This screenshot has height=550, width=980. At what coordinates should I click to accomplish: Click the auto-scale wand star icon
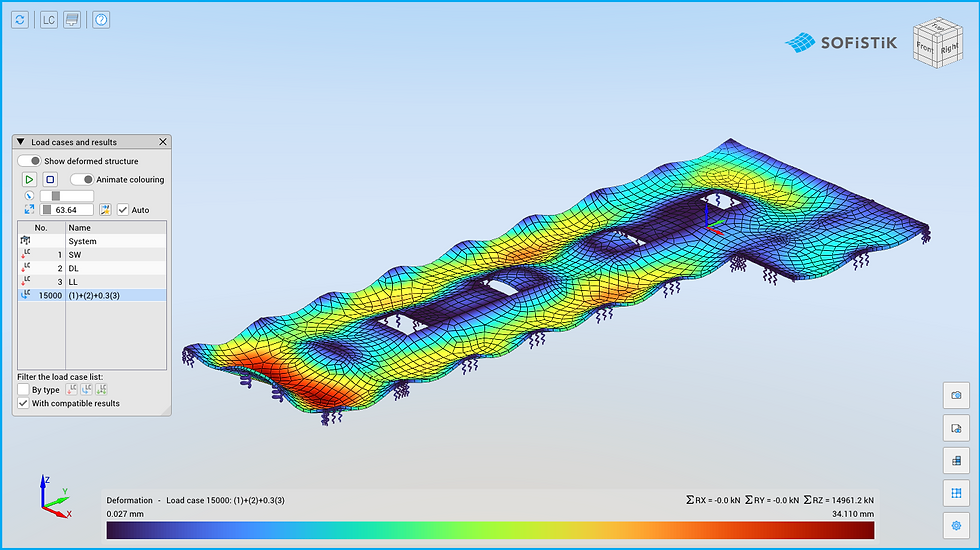point(105,209)
